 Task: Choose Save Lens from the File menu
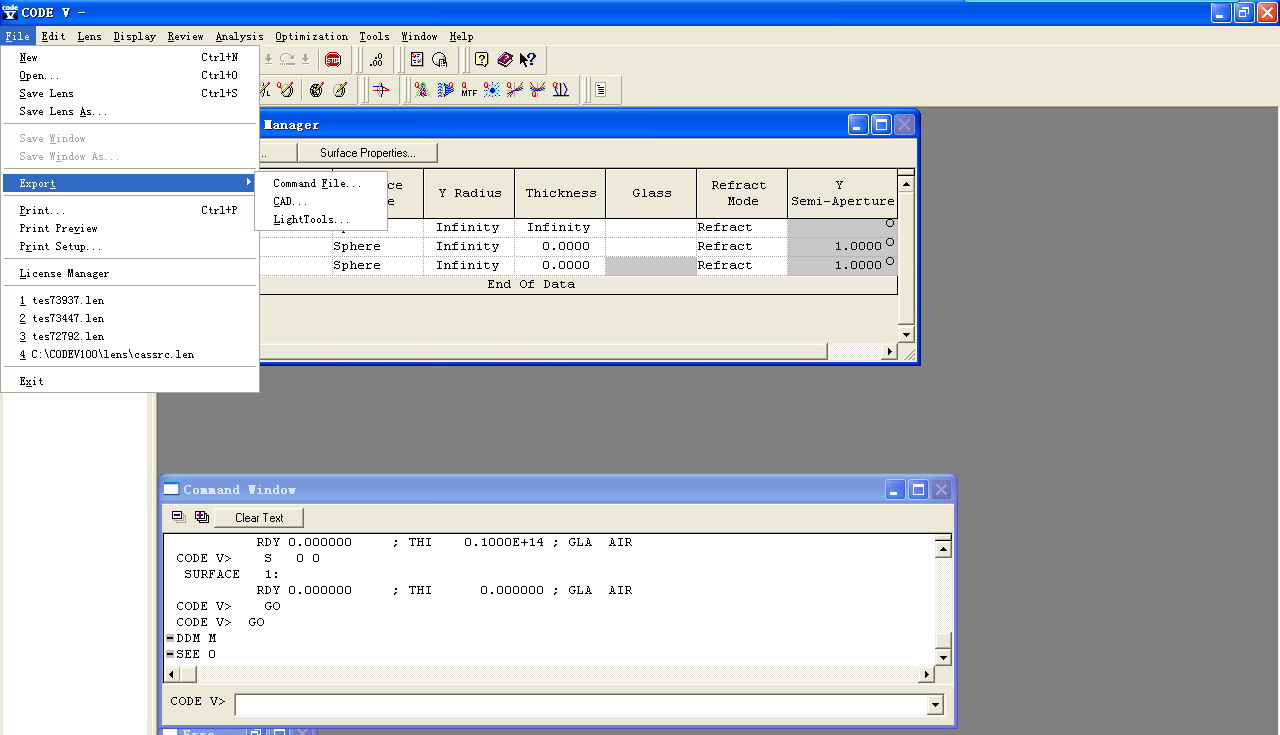pyautogui.click(x=129, y=93)
